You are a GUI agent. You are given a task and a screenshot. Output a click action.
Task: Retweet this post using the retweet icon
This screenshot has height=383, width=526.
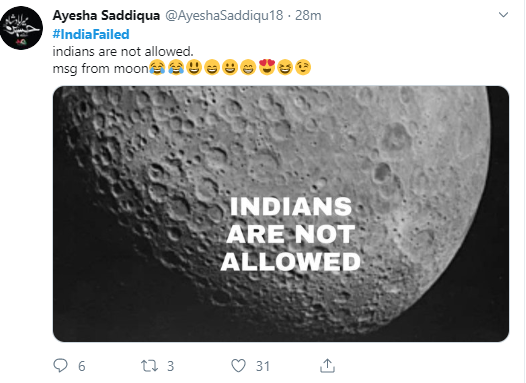(x=149, y=366)
